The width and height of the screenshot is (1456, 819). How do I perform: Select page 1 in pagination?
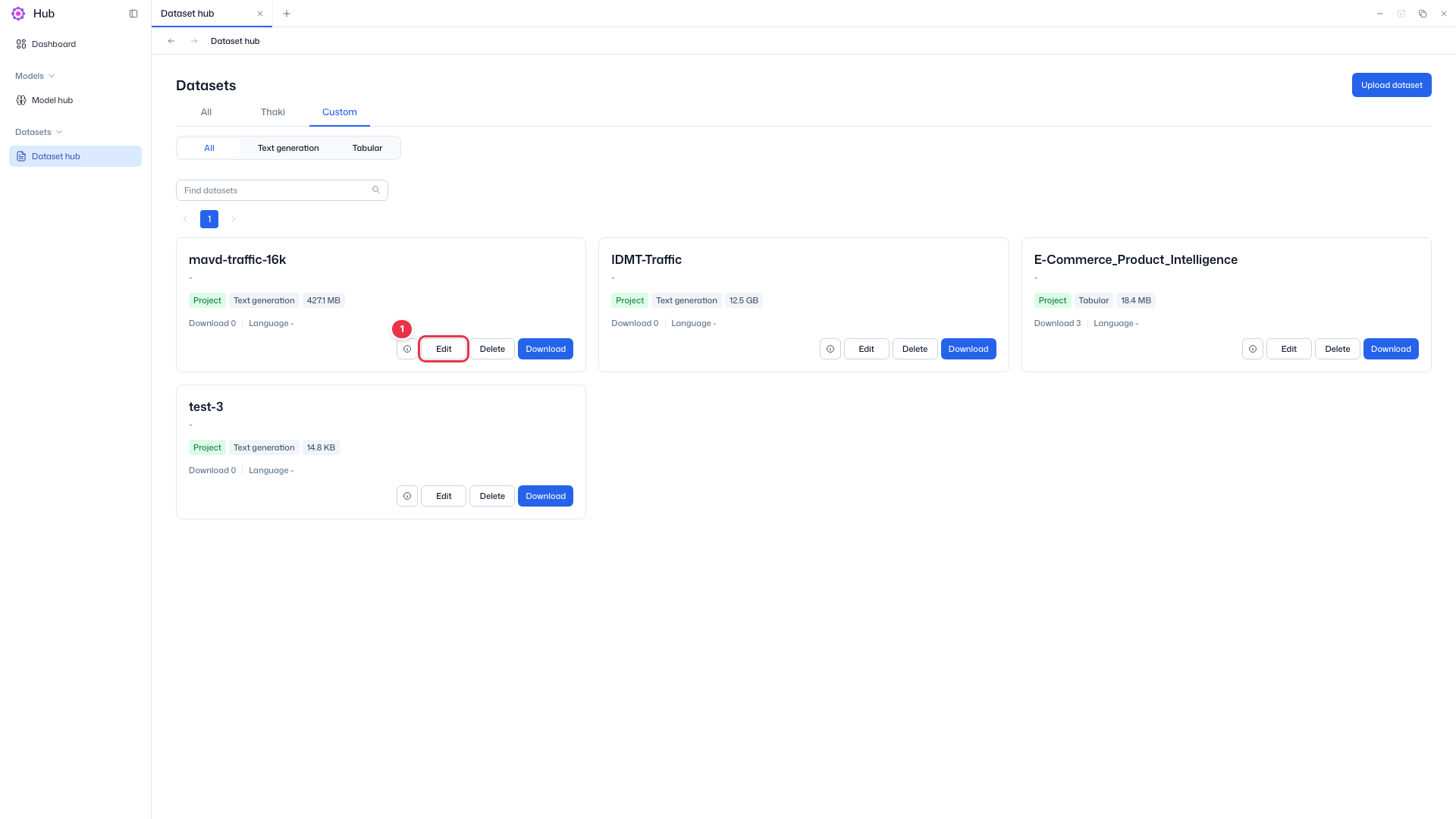[x=209, y=219]
